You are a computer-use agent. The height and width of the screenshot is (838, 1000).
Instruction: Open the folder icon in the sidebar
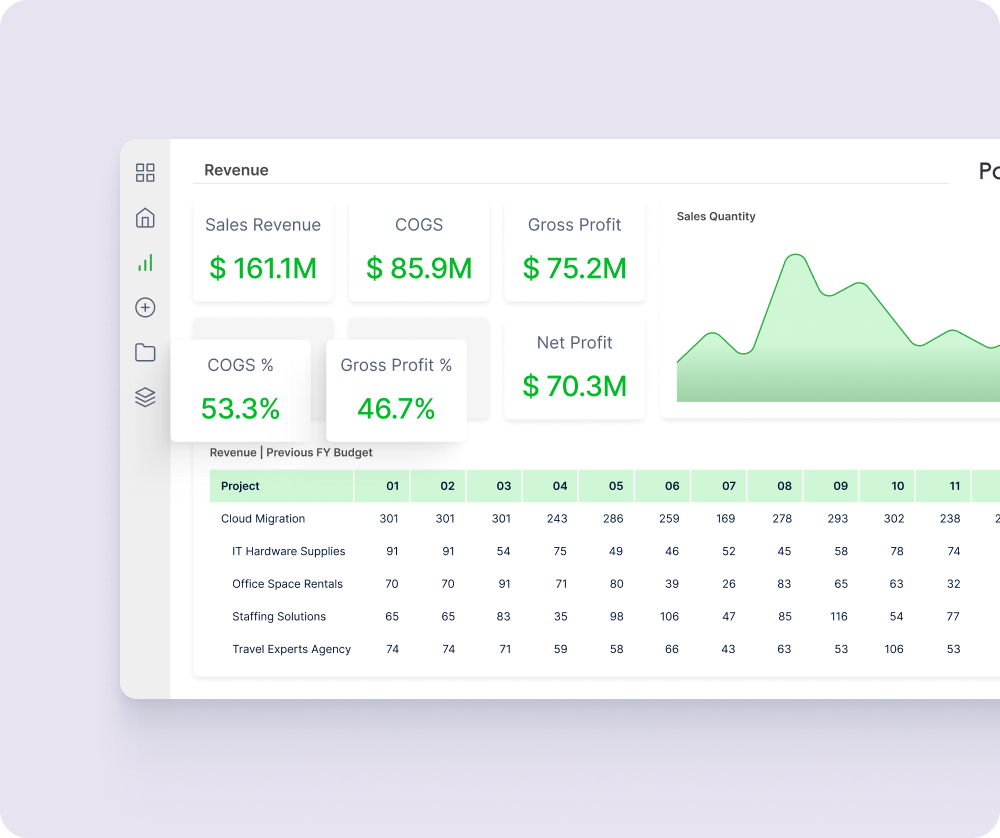click(x=145, y=352)
